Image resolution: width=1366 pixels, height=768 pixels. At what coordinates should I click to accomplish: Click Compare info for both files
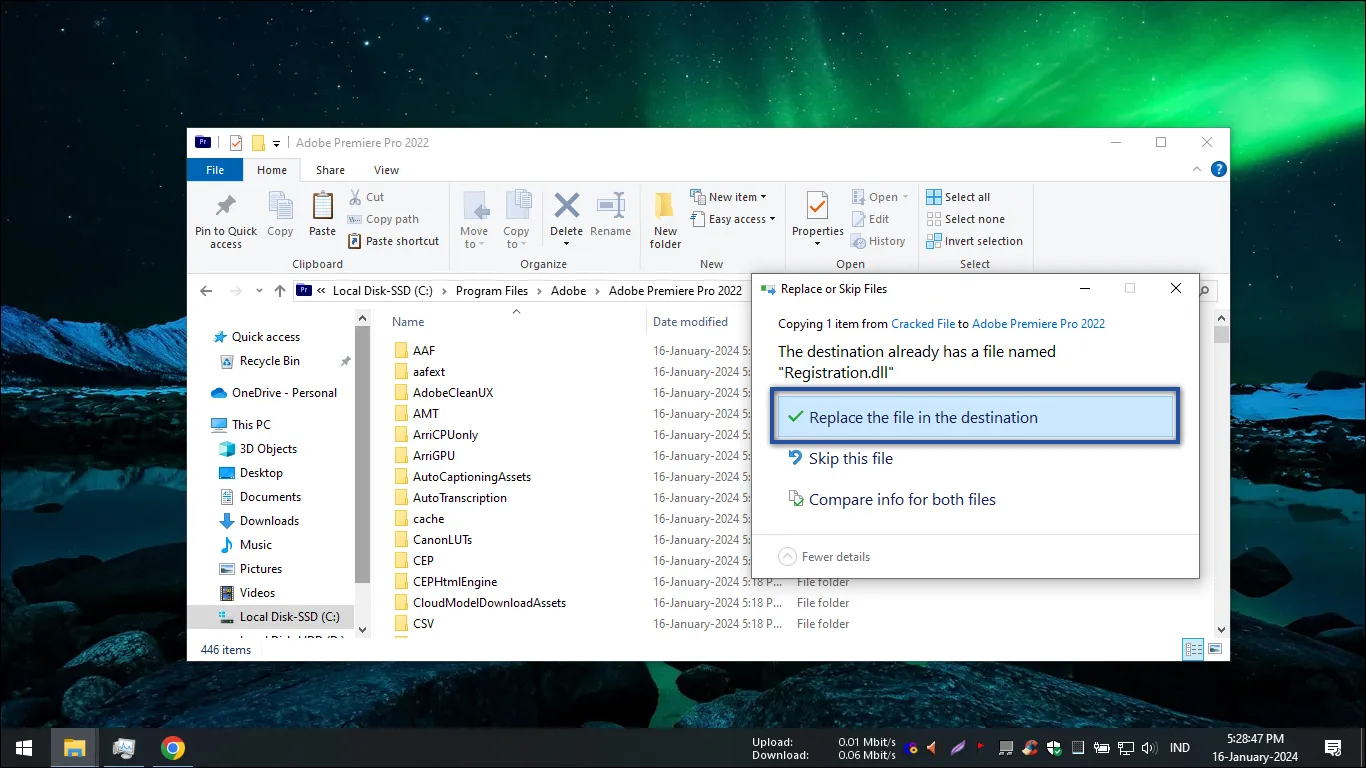tap(901, 499)
